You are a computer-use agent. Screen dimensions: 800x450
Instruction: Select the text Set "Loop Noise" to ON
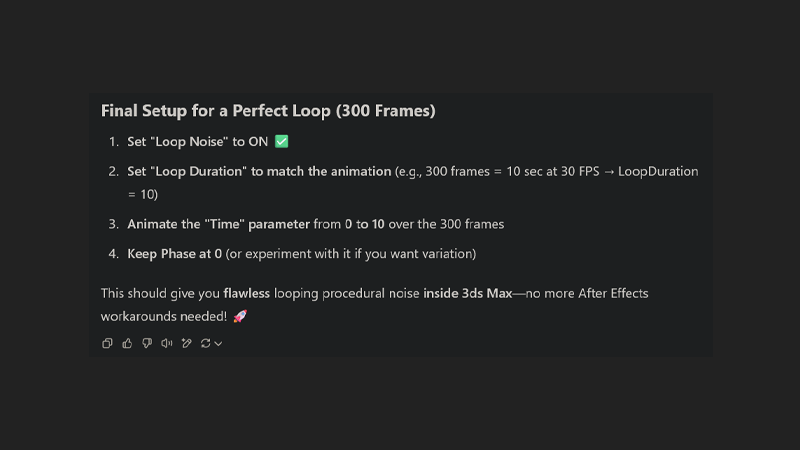point(197,142)
